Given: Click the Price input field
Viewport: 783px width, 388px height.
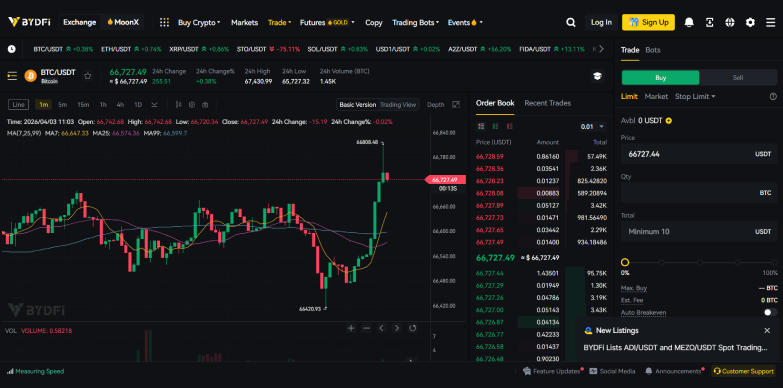Looking at the screenshot, I should pyautogui.click(x=699, y=154).
